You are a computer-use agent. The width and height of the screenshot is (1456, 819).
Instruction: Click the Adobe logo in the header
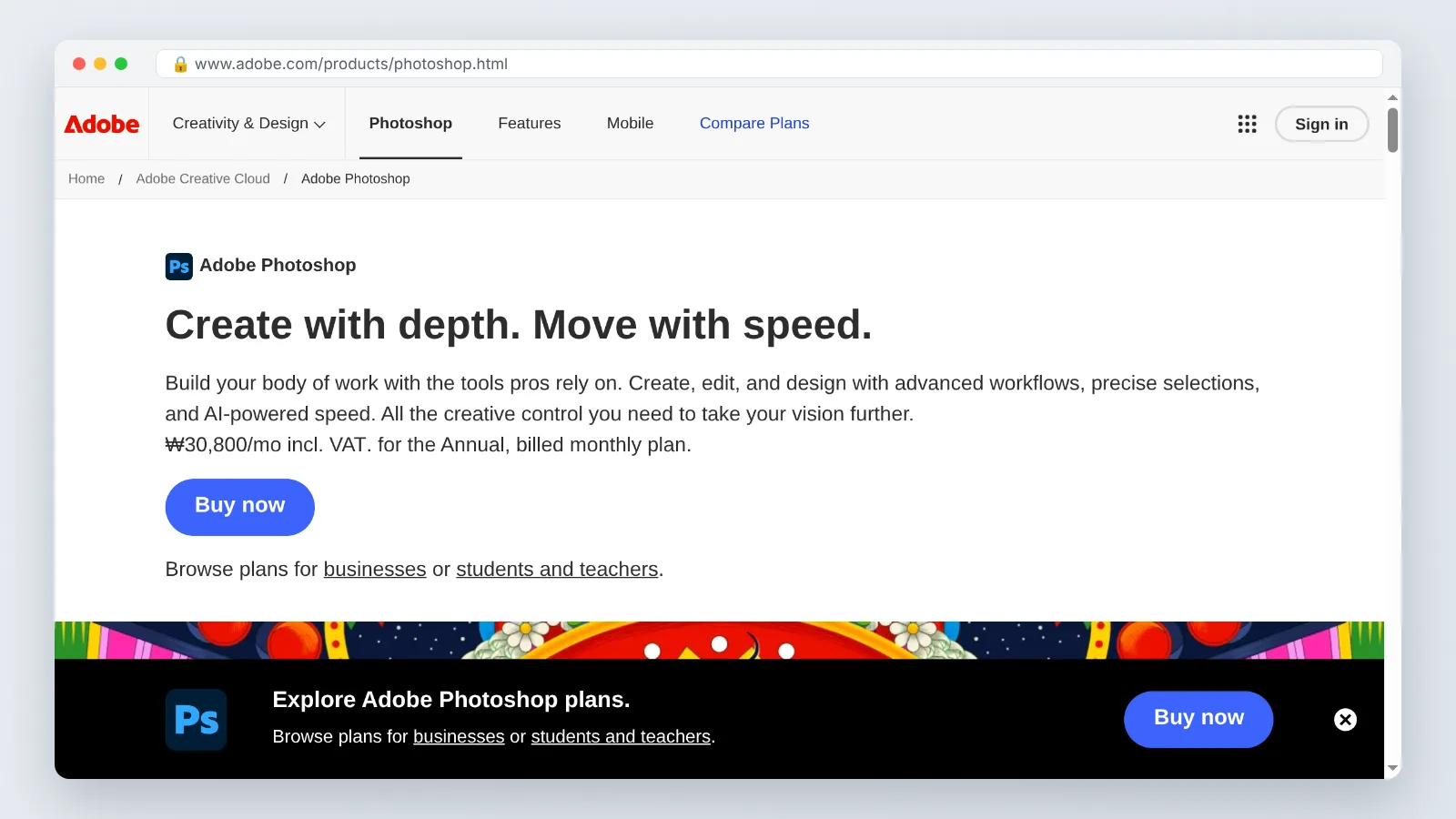tap(102, 124)
